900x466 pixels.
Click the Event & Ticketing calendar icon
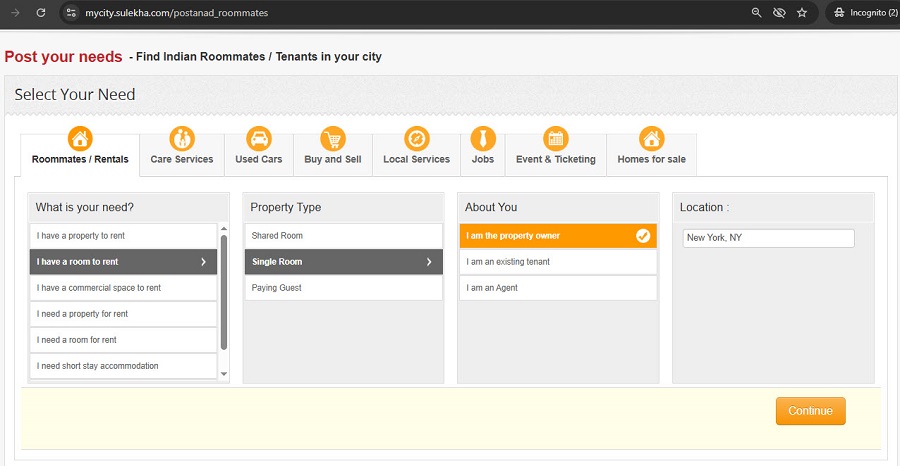(x=555, y=138)
